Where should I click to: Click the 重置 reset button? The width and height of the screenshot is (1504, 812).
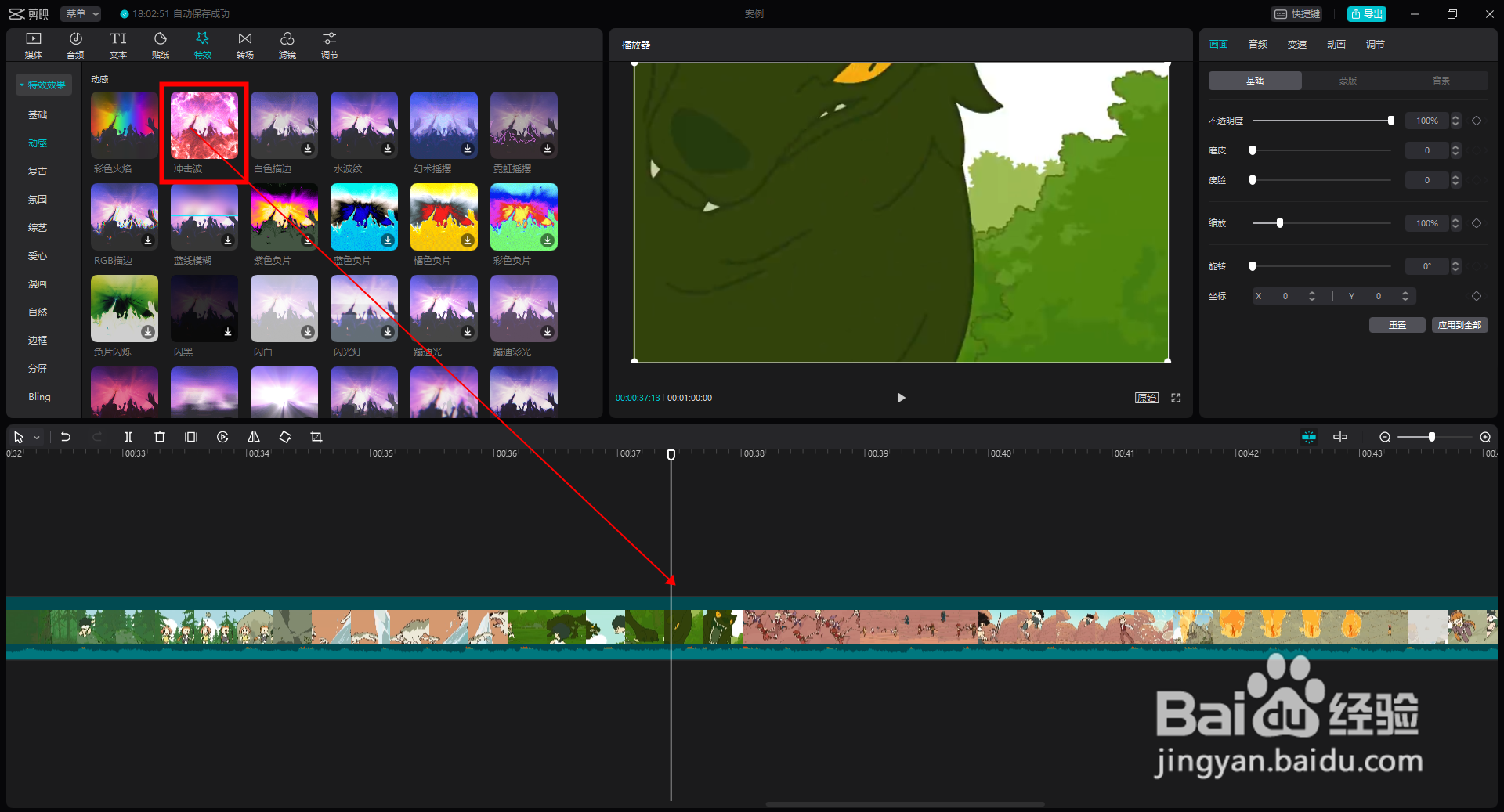1397,325
